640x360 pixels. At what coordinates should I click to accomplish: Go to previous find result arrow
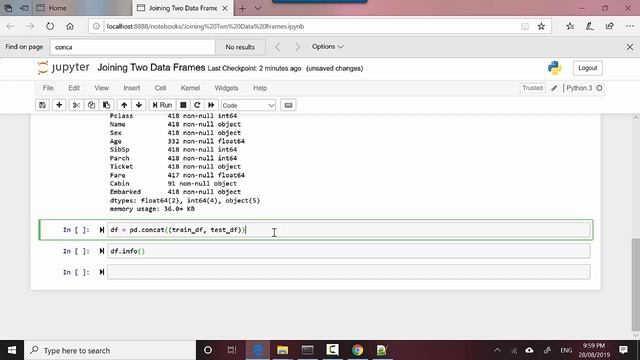(x=278, y=47)
